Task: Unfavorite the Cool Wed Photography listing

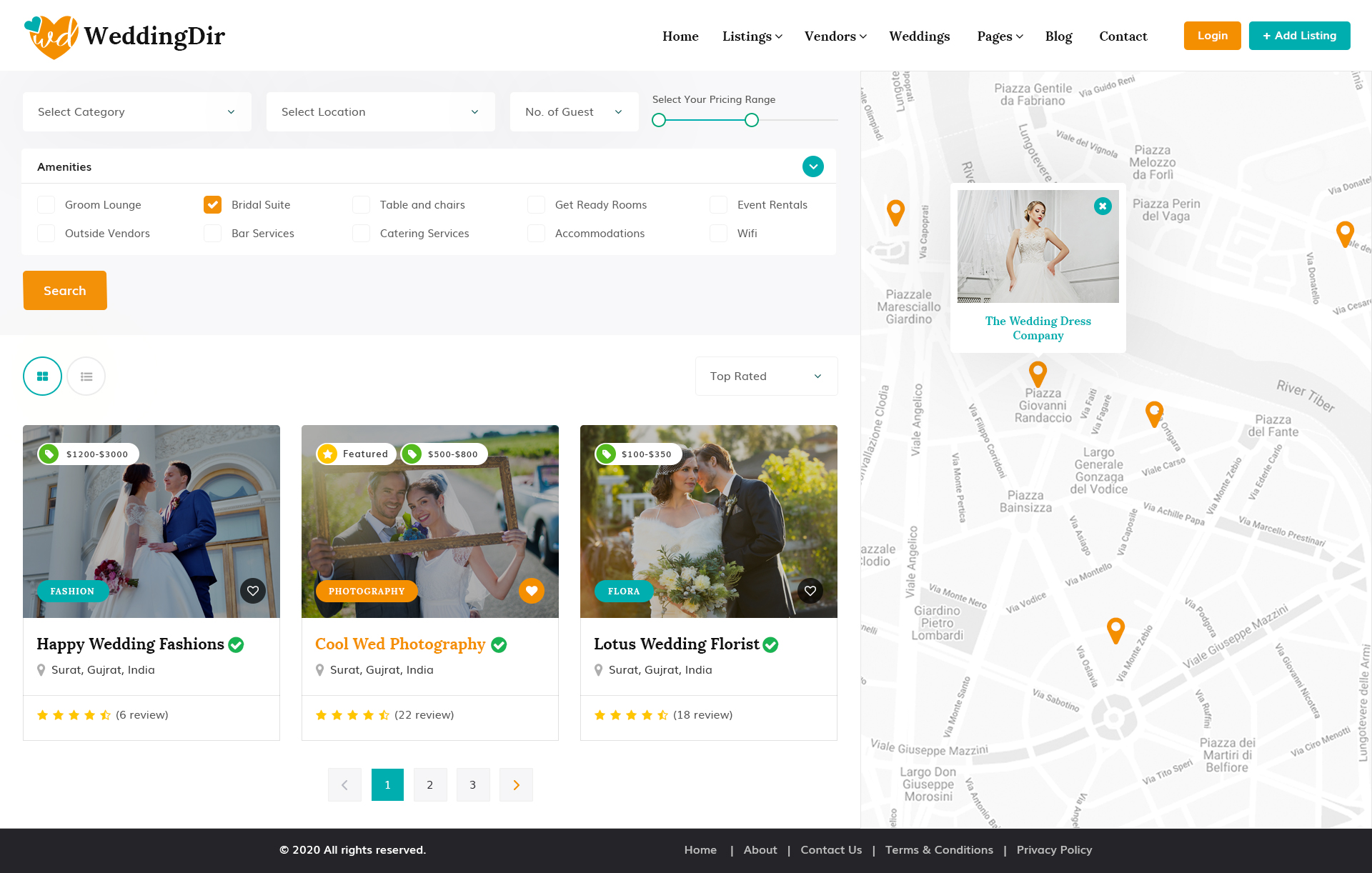Action: tap(532, 591)
